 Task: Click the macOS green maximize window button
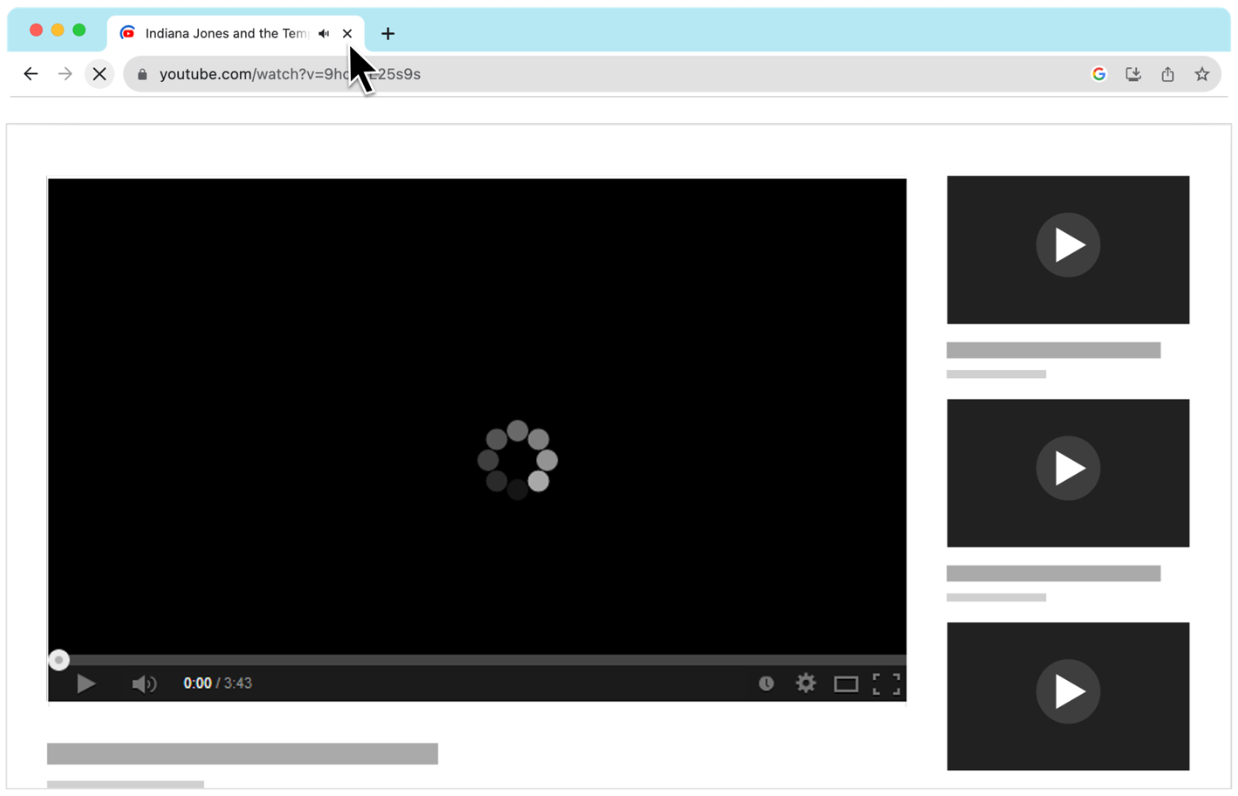[x=79, y=30]
